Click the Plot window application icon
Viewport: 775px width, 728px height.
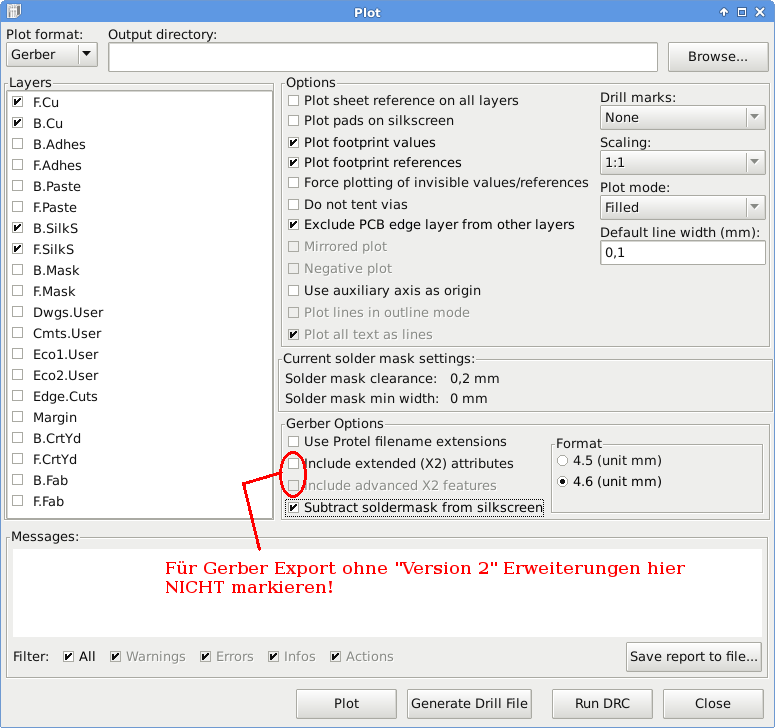14,11
